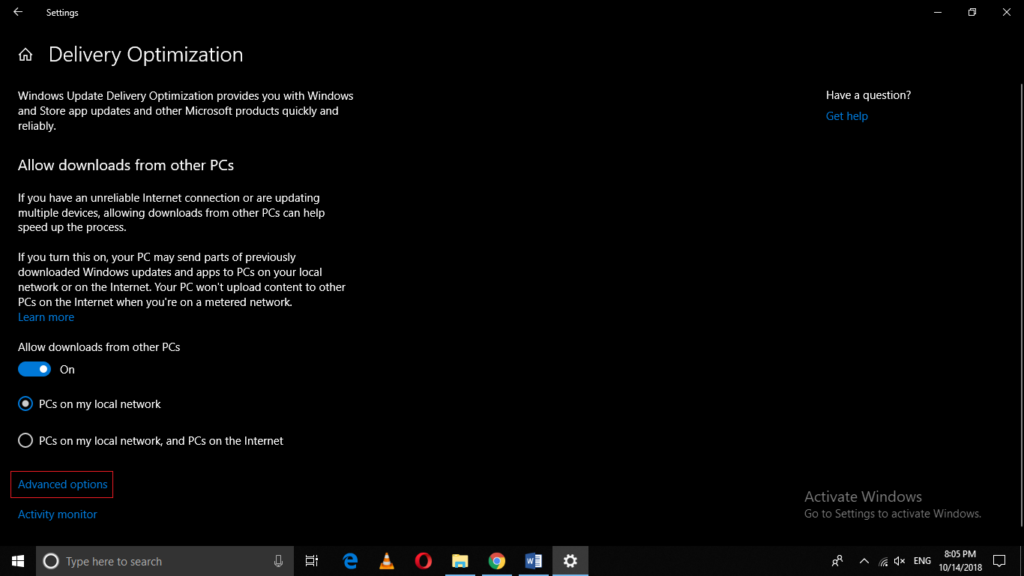The height and width of the screenshot is (576, 1024).
Task: Open VLC media player from the taskbar
Action: tap(387, 561)
